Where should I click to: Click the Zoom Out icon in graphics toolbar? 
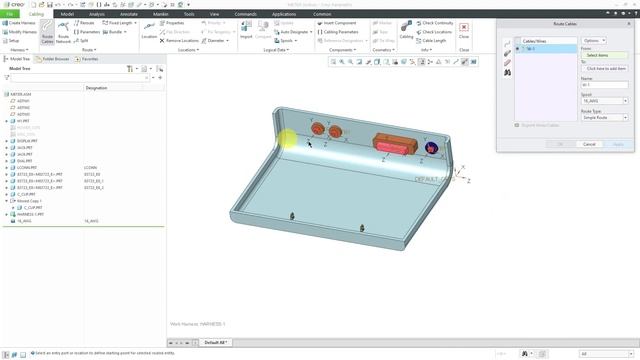coord(350,62)
